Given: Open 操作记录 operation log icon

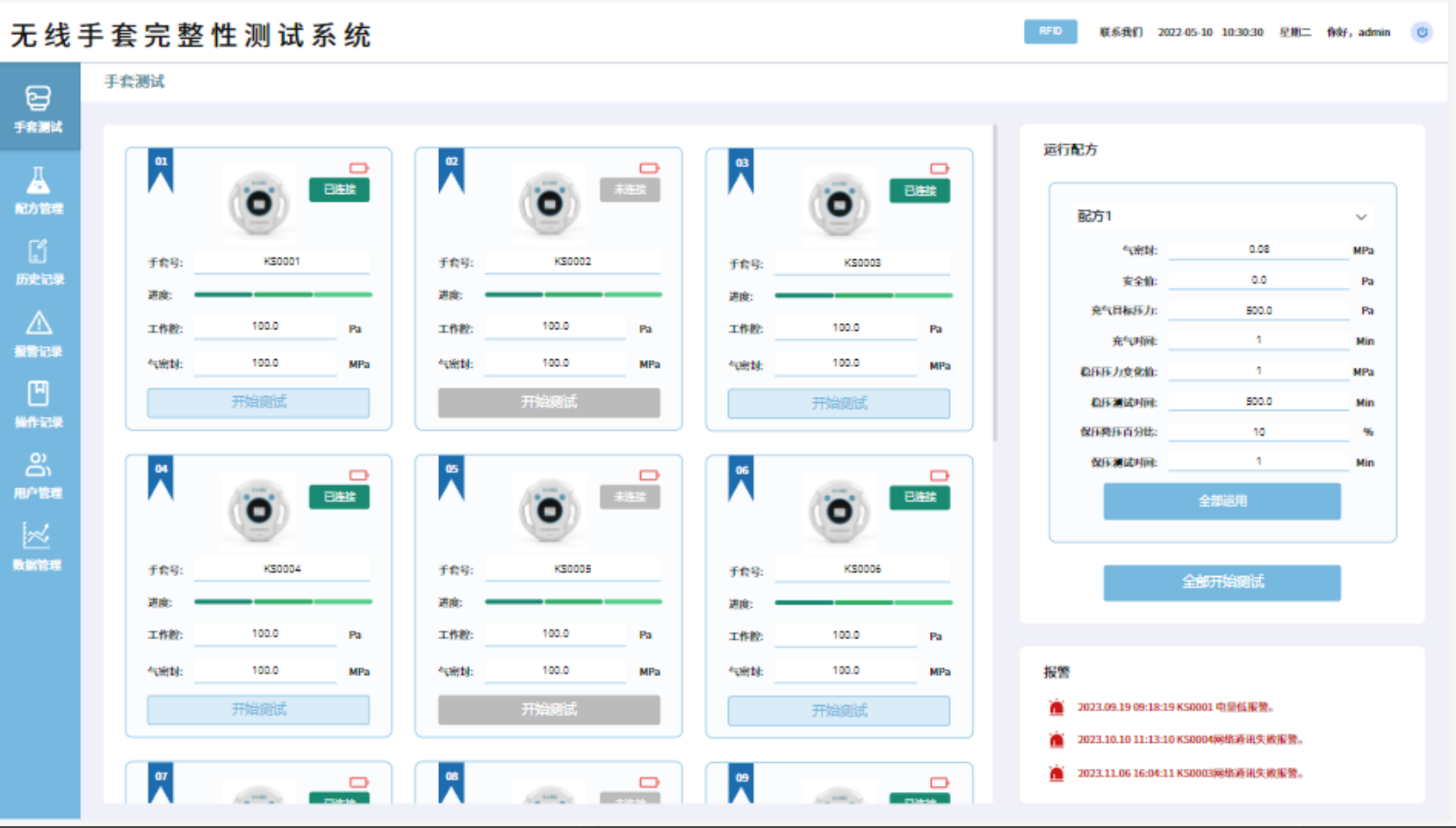Looking at the screenshot, I should point(38,393).
